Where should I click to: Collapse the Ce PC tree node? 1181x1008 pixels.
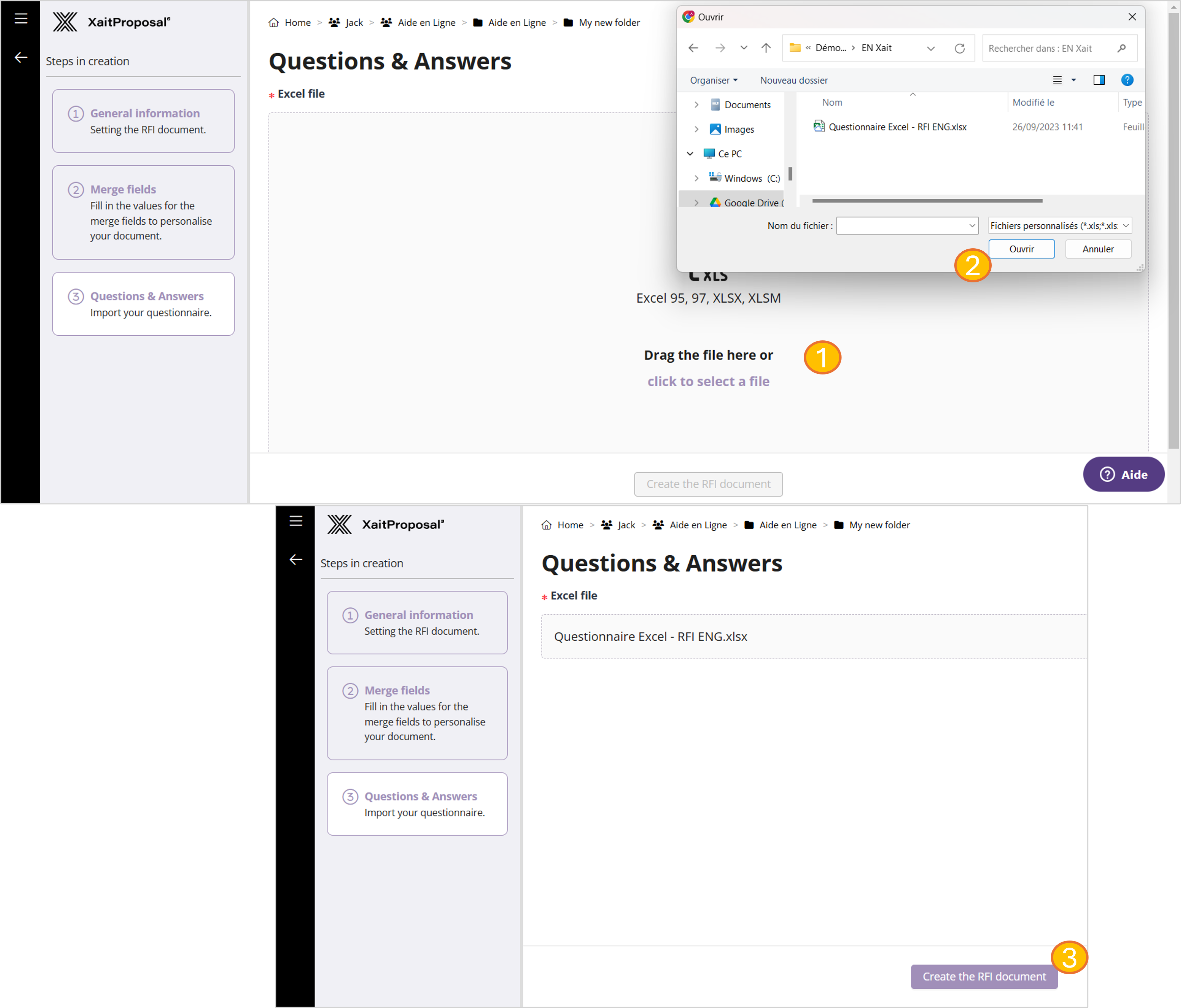pyautogui.click(x=690, y=154)
